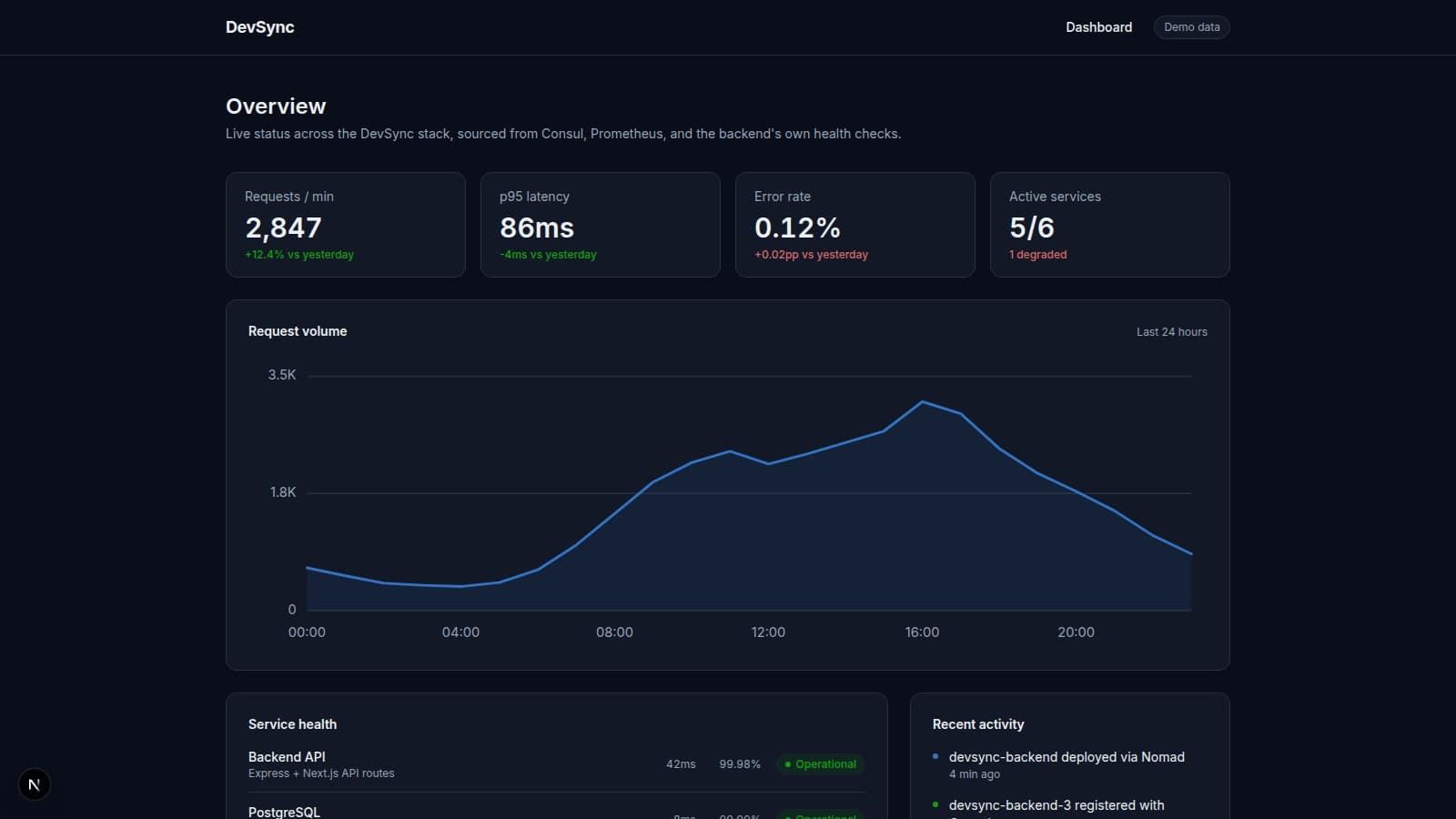
Task: Click the "Last 24 hours" range label
Action: [1172, 332]
